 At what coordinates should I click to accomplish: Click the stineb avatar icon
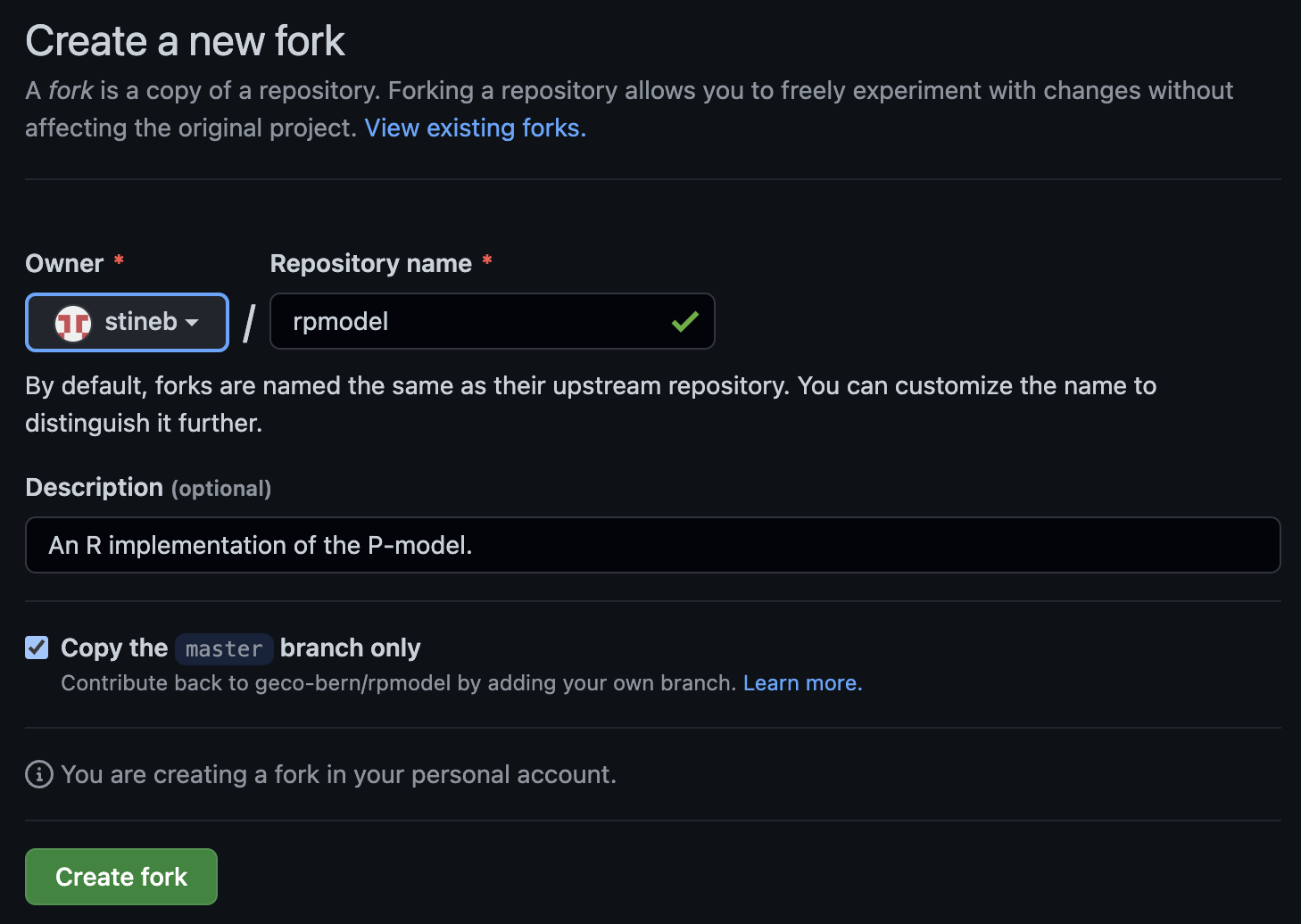(x=73, y=322)
